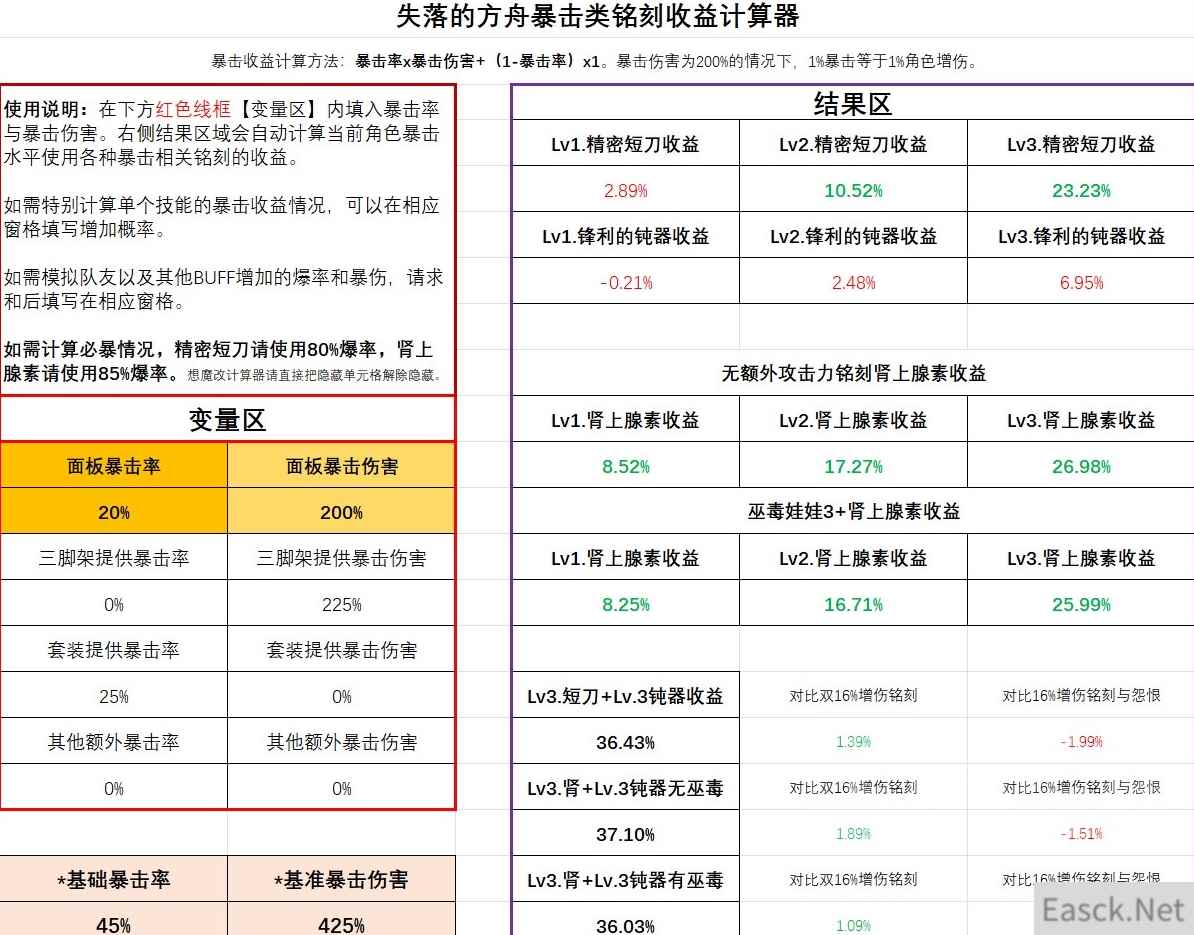Click the 45% 基础暴击率 value cell
Viewport: 1194px width, 935px height.
tap(114, 924)
